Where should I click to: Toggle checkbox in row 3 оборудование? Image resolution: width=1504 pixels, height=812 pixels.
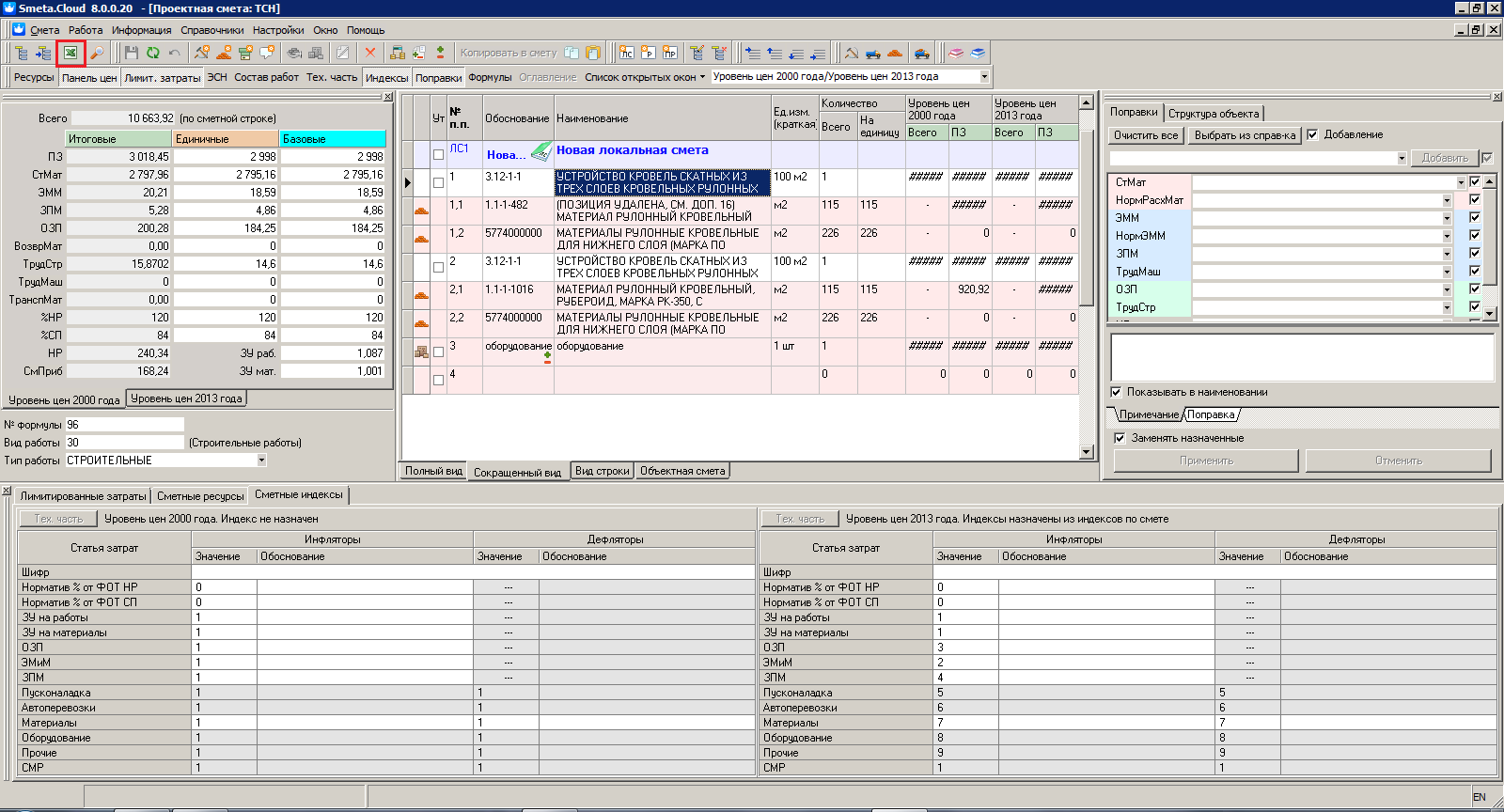click(x=438, y=351)
